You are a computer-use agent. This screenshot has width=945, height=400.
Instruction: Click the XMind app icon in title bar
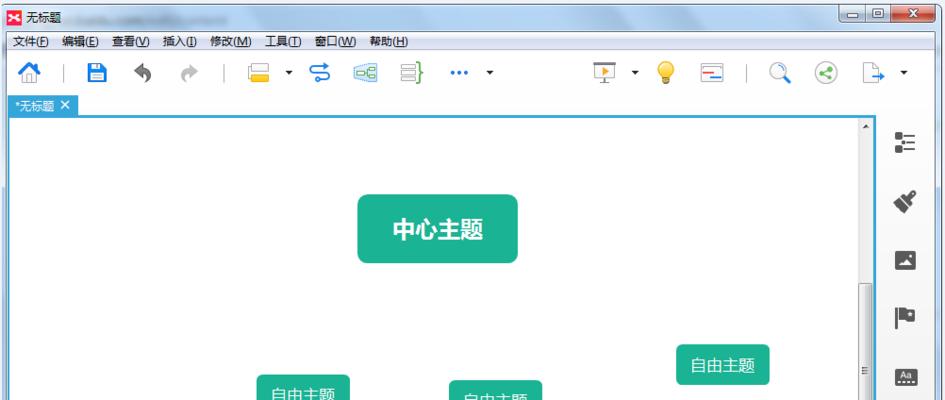coord(14,17)
